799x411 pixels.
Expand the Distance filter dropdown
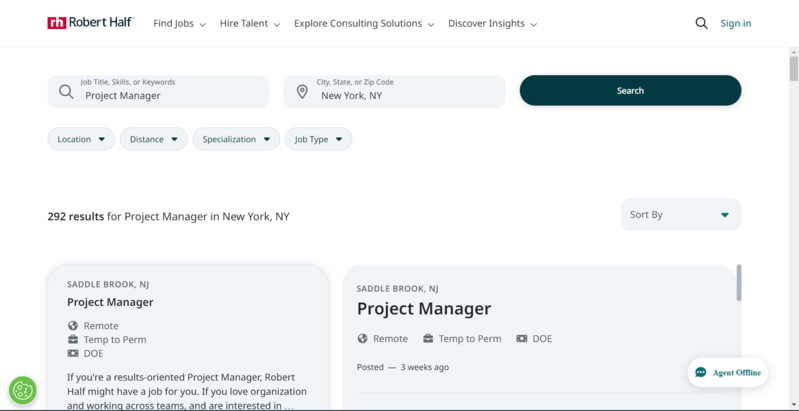tap(154, 139)
